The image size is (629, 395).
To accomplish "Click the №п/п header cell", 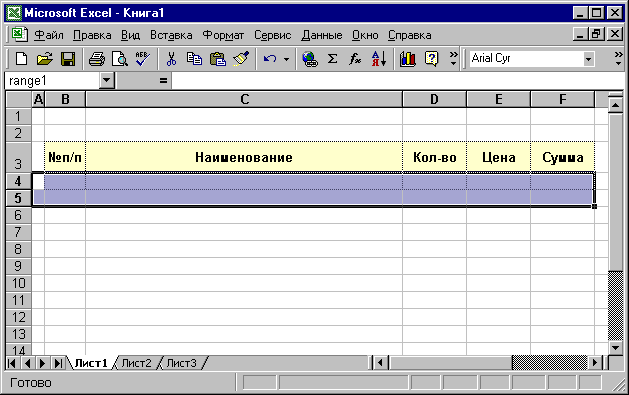I will (x=65, y=157).
